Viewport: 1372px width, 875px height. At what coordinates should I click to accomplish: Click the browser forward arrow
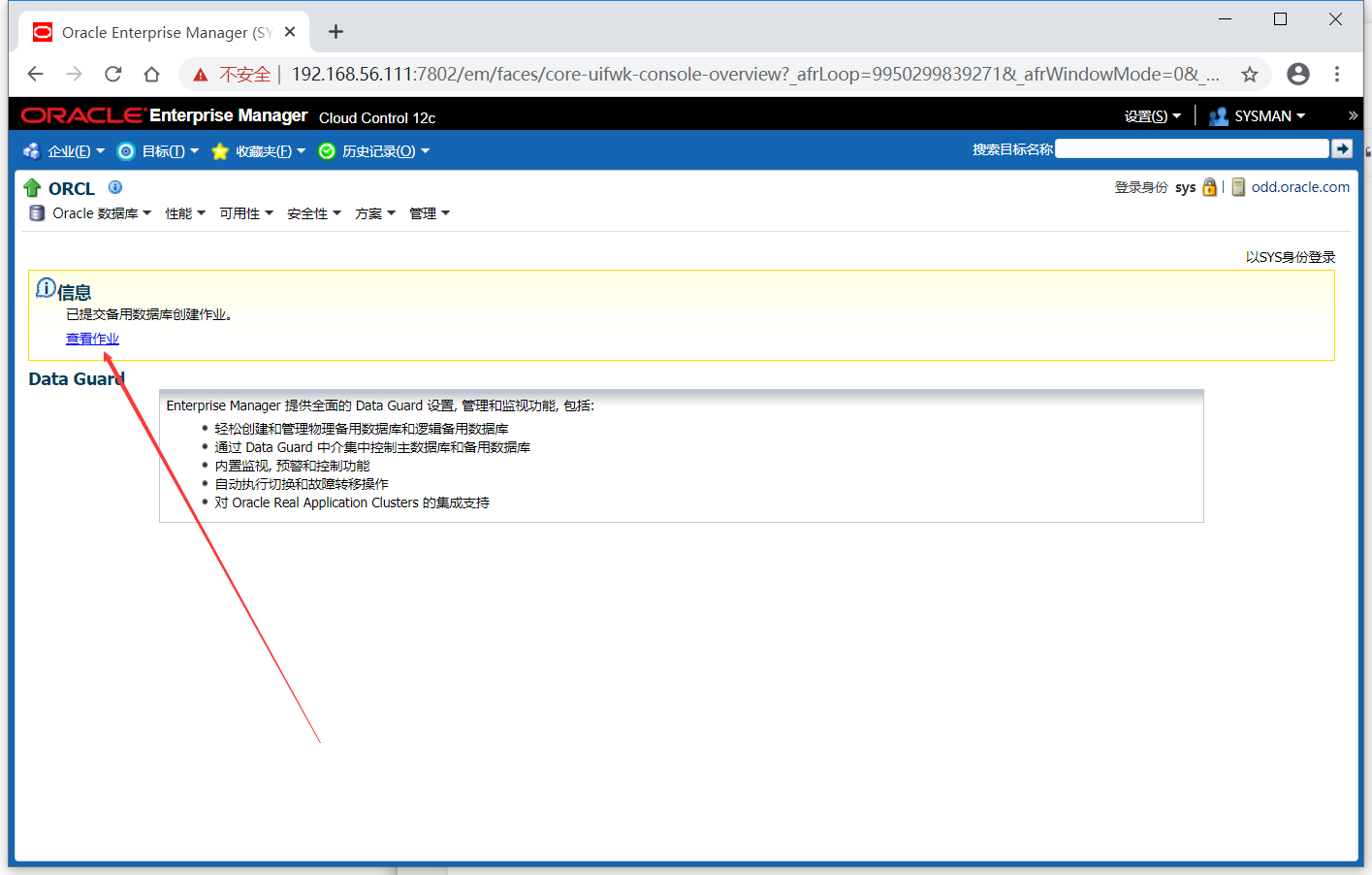pos(75,74)
